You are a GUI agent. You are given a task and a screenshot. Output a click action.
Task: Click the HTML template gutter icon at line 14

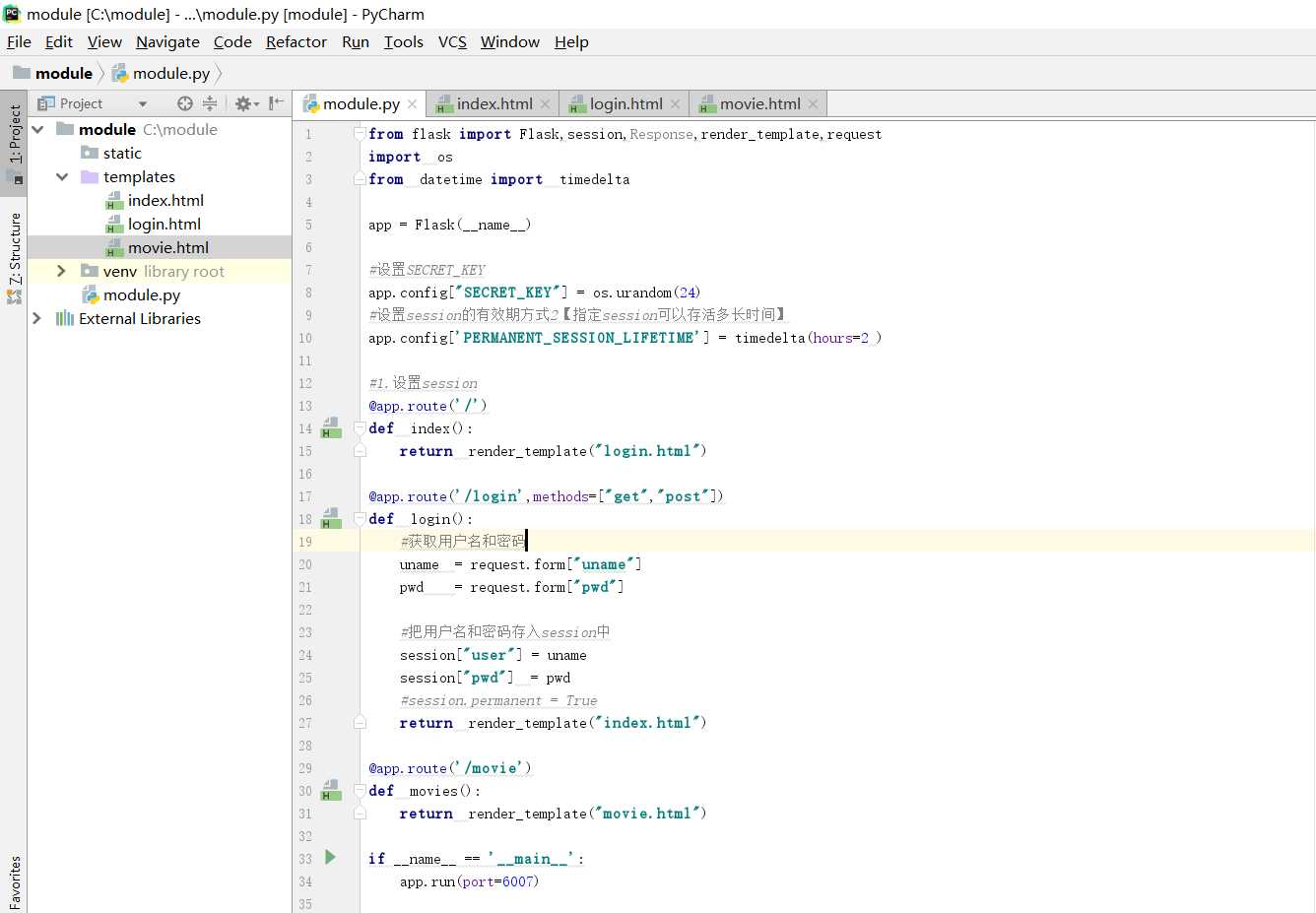[x=331, y=428]
